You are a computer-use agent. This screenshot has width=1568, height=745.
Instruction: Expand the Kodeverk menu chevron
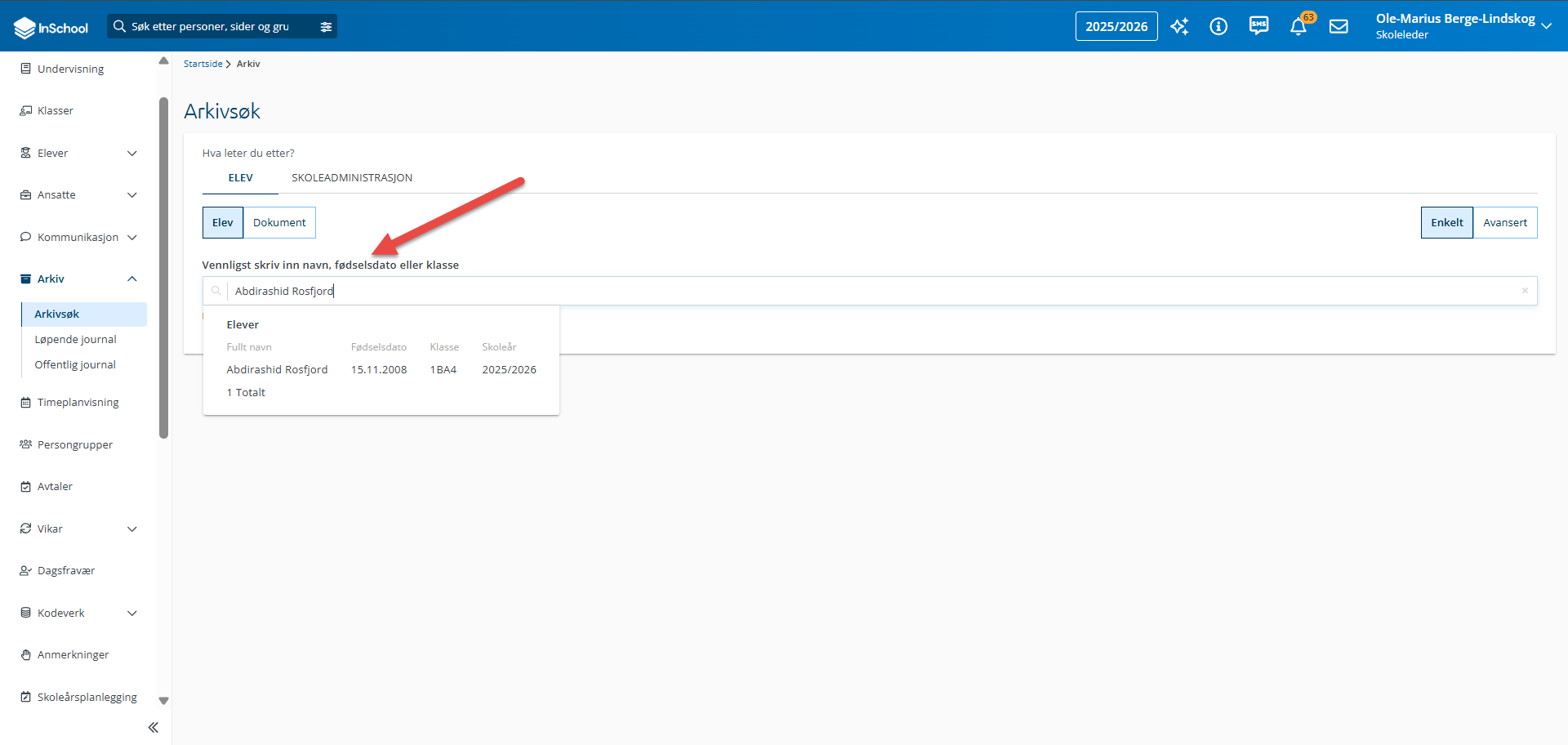(x=132, y=613)
